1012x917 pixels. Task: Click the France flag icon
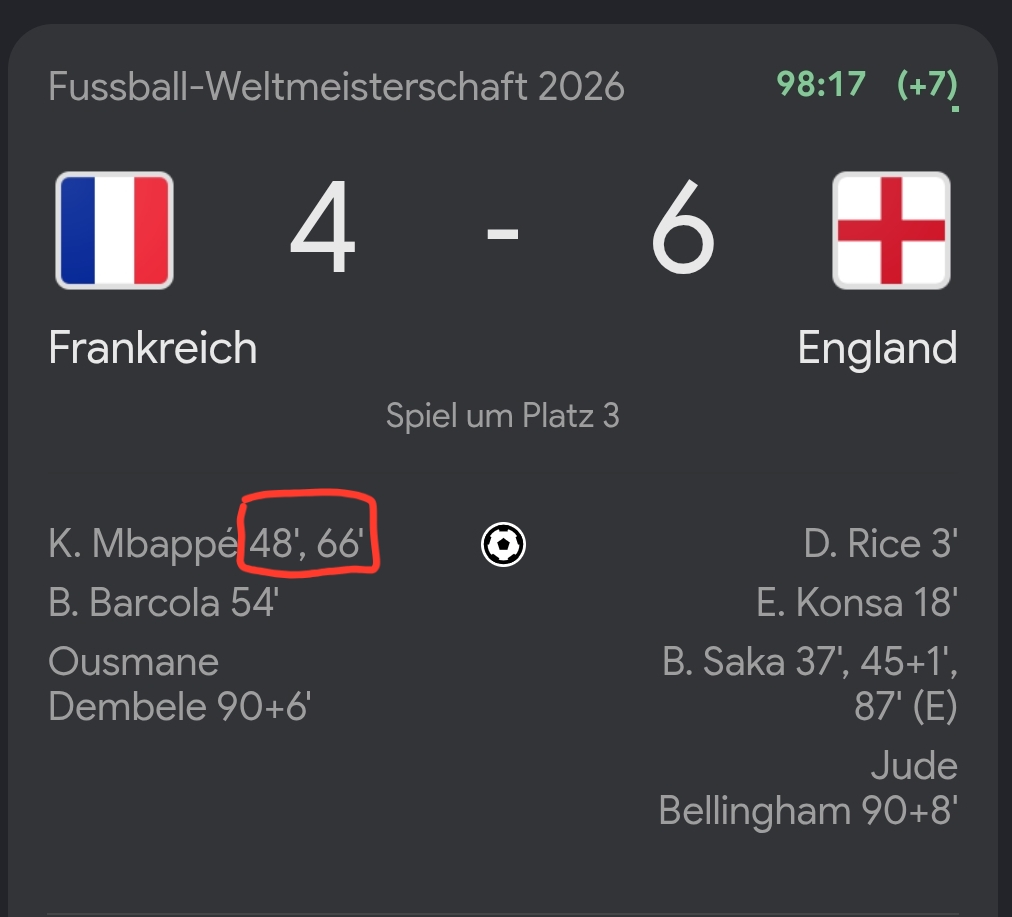114,230
